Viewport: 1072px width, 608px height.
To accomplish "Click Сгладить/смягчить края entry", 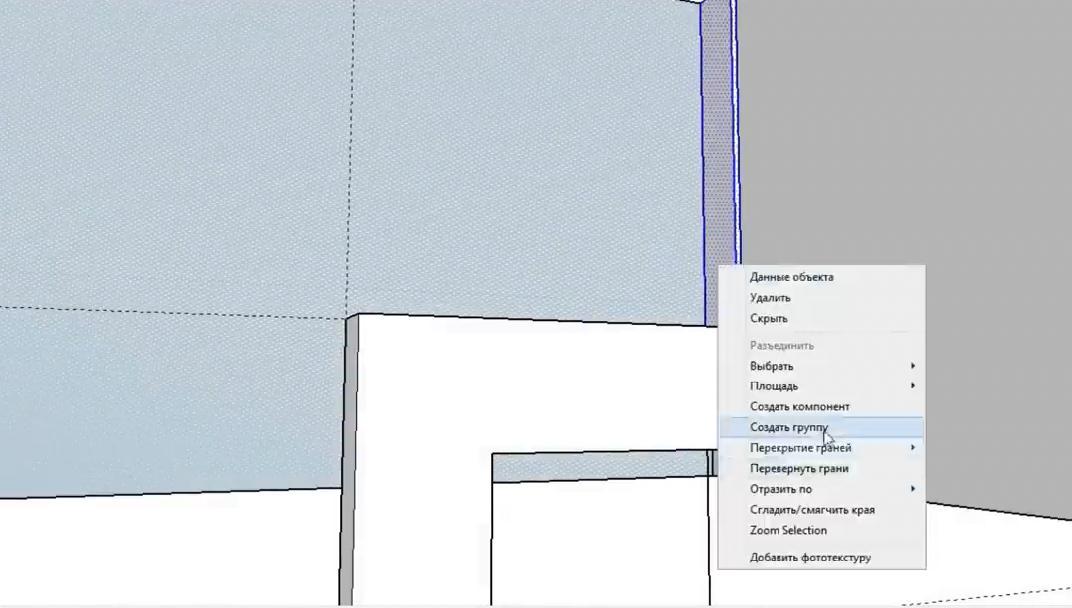I will click(812, 510).
